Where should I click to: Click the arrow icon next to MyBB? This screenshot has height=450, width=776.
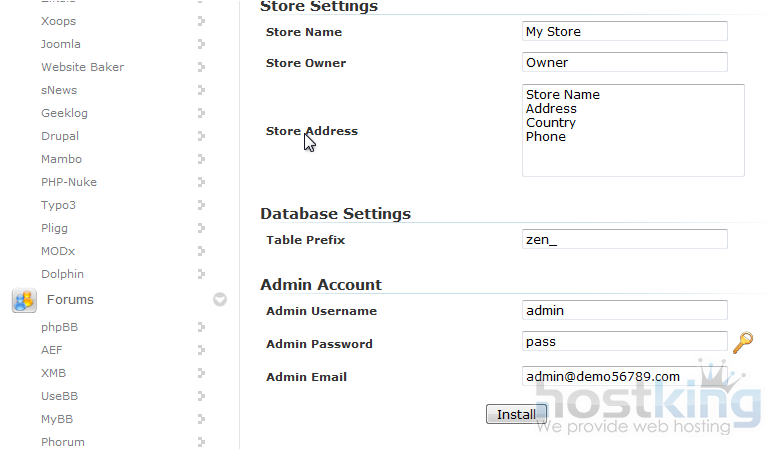[x=202, y=419]
